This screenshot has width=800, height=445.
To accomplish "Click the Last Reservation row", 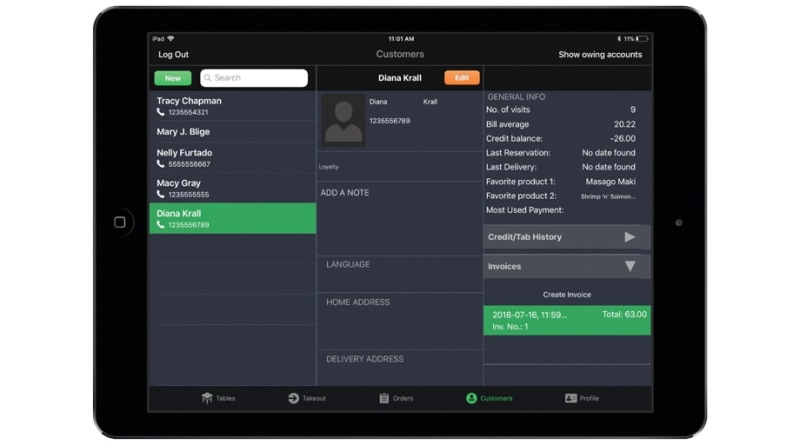I will click(x=561, y=153).
